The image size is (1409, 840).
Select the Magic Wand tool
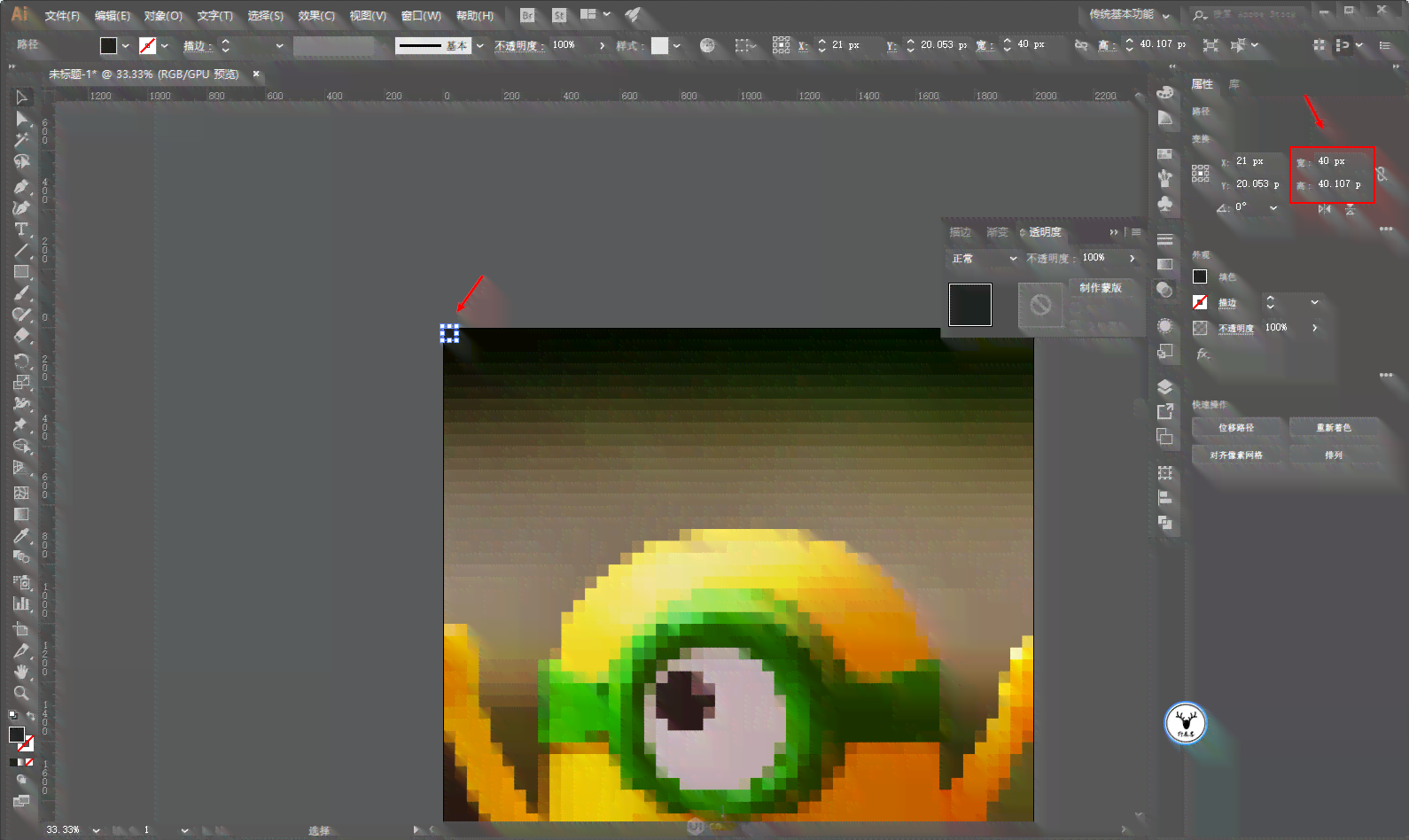(x=21, y=140)
